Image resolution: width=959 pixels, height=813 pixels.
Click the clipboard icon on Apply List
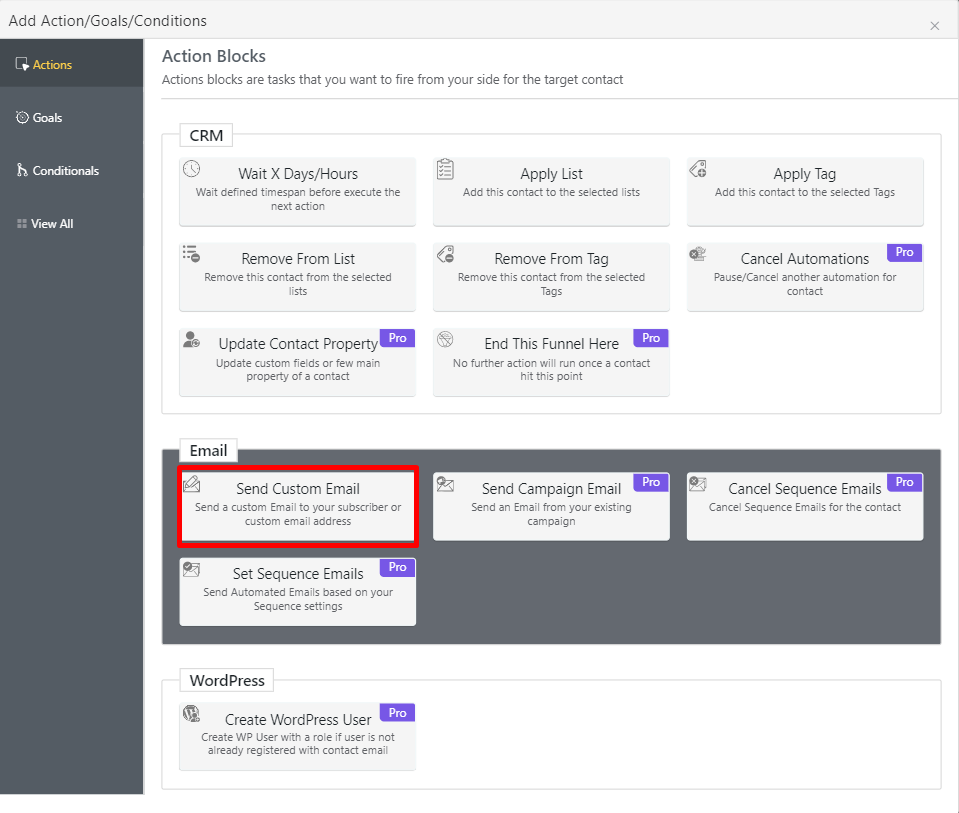coord(446,169)
